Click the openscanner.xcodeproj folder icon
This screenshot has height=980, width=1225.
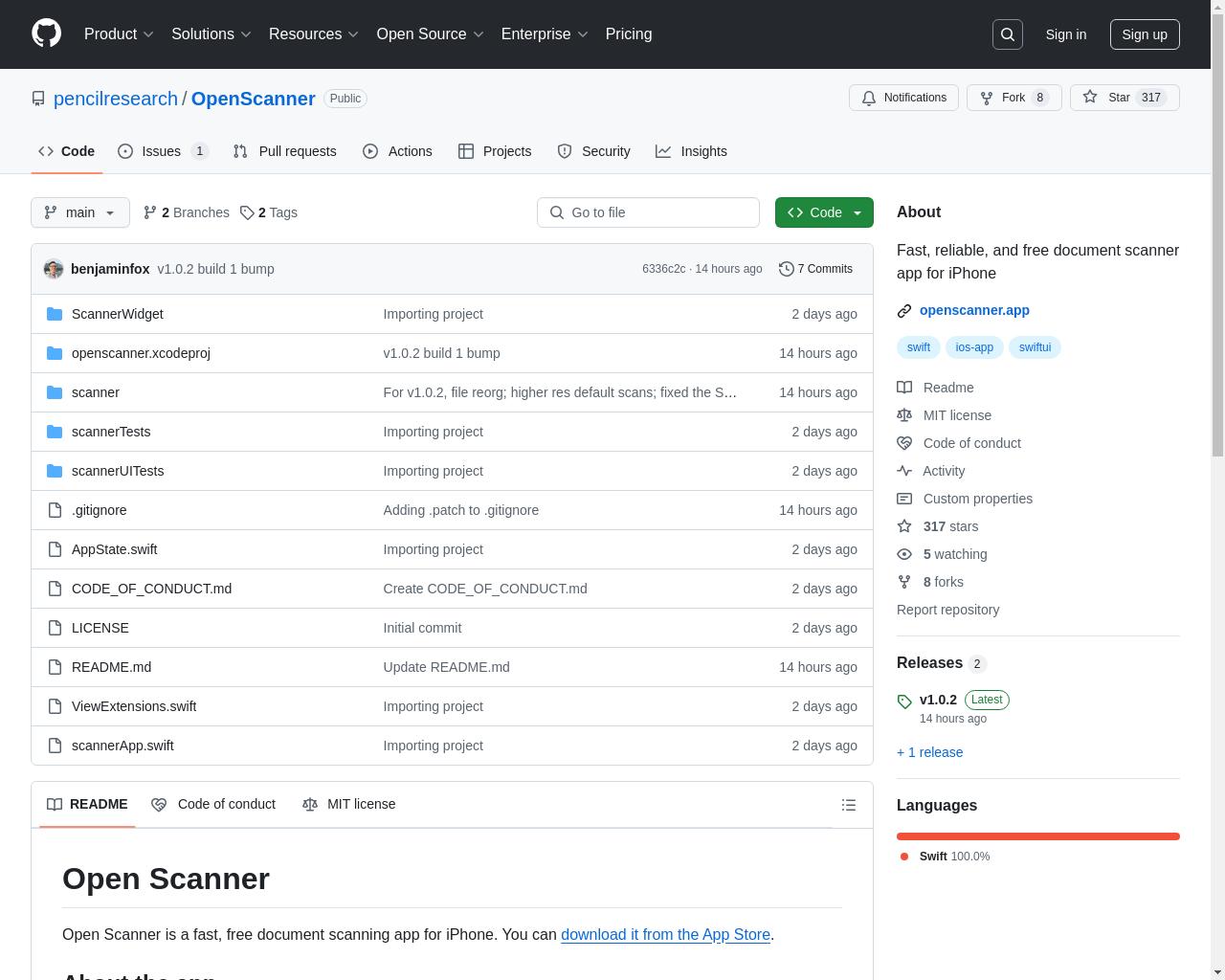point(55,353)
